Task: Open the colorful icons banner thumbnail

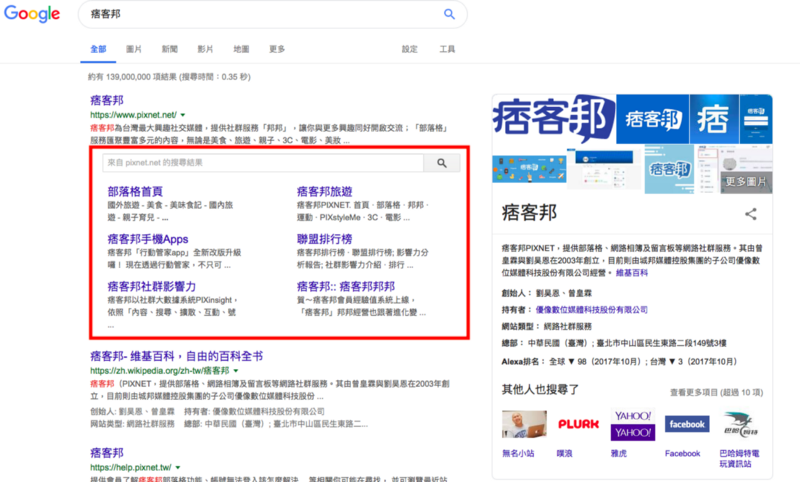Action: point(529,169)
